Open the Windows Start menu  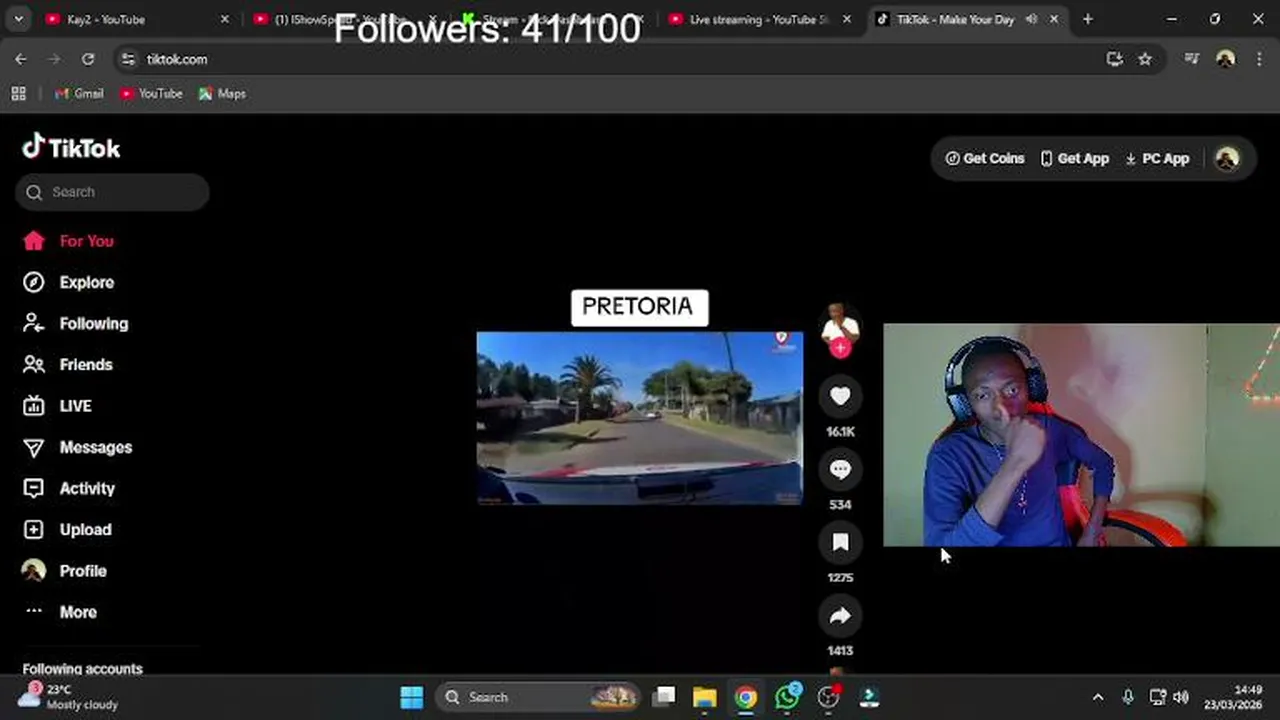point(412,697)
